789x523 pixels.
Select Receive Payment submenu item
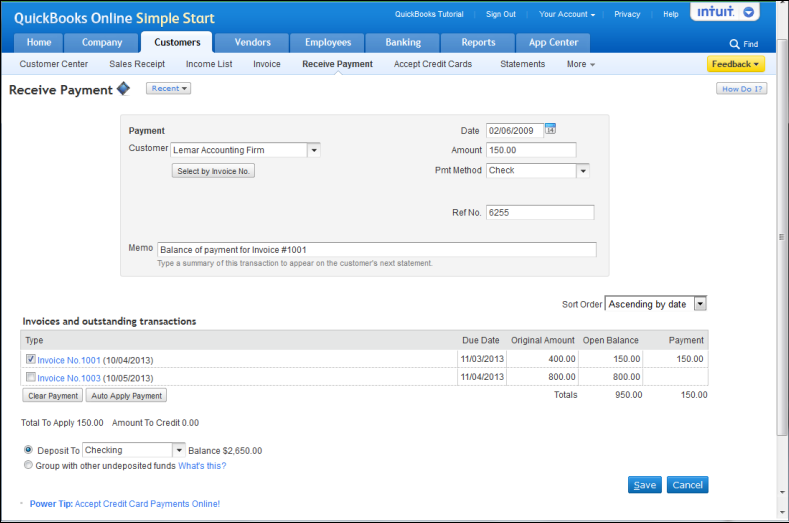(x=337, y=64)
